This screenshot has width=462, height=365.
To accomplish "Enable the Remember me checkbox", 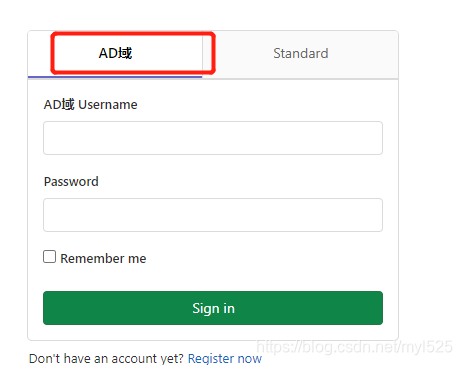I will (49, 257).
